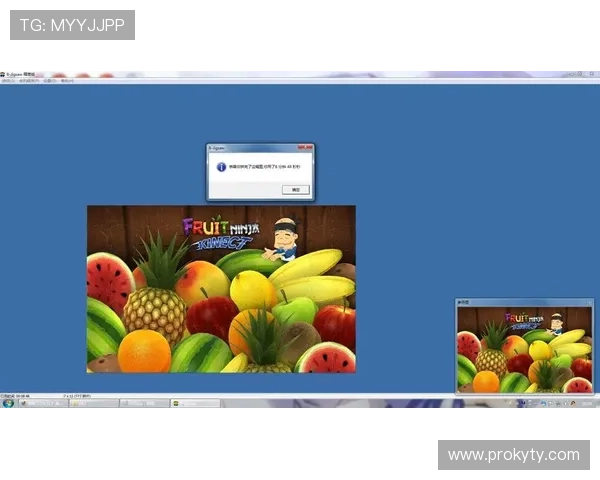Select the folder taskbar button

94,403
